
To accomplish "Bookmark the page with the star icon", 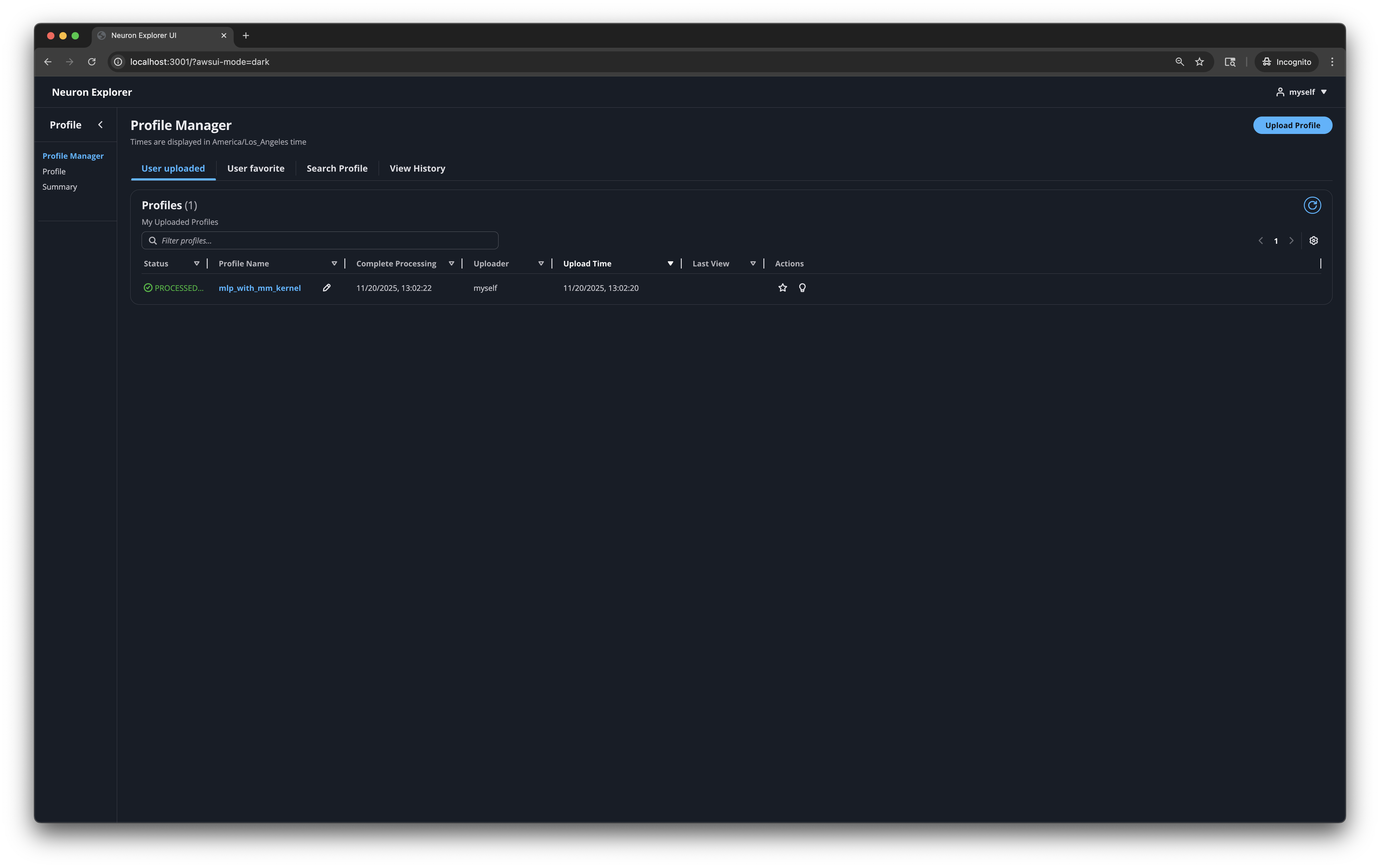I will point(1200,62).
